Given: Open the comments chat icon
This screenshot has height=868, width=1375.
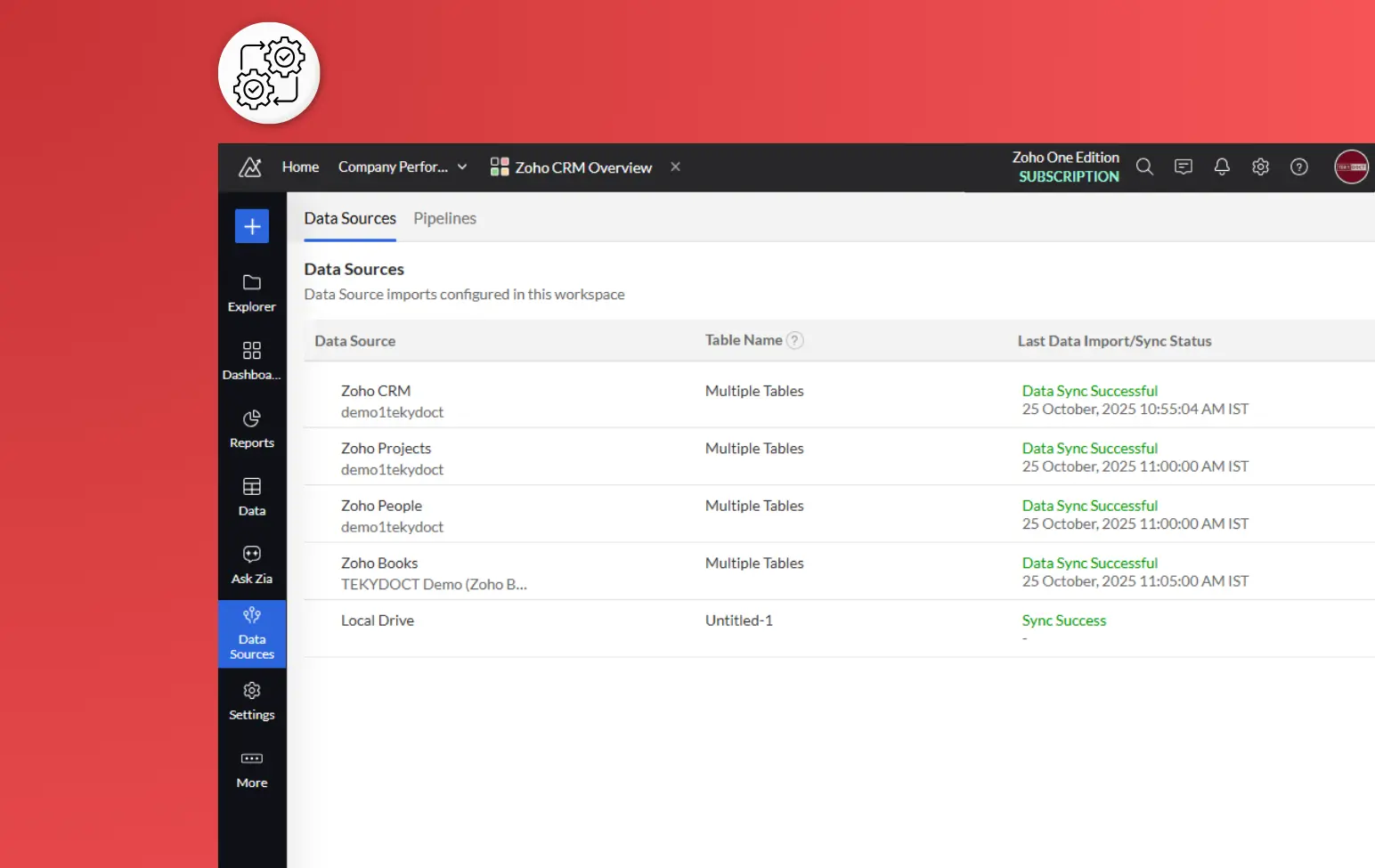Looking at the screenshot, I should 1184,167.
